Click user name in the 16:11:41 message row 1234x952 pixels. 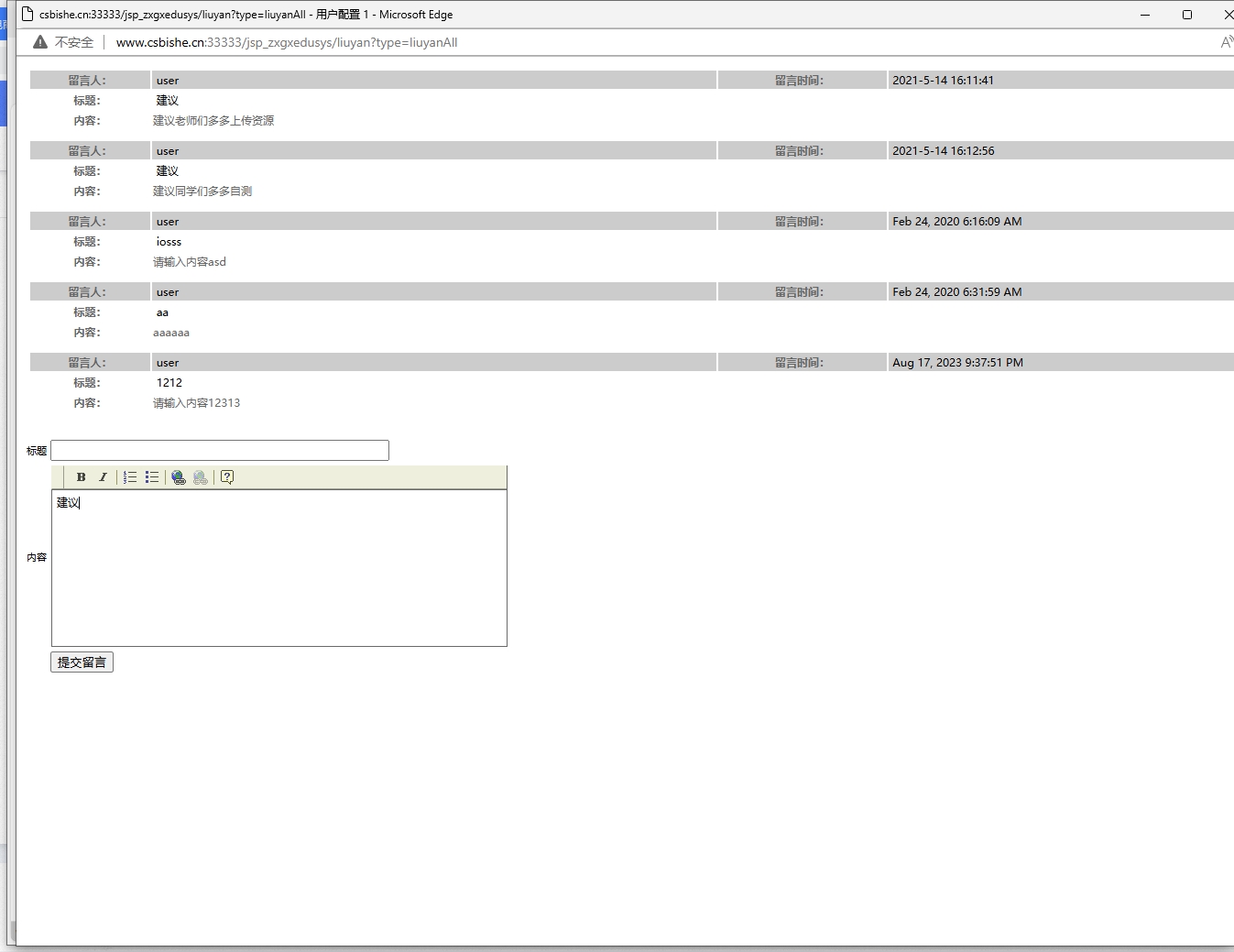pyautogui.click(x=168, y=81)
